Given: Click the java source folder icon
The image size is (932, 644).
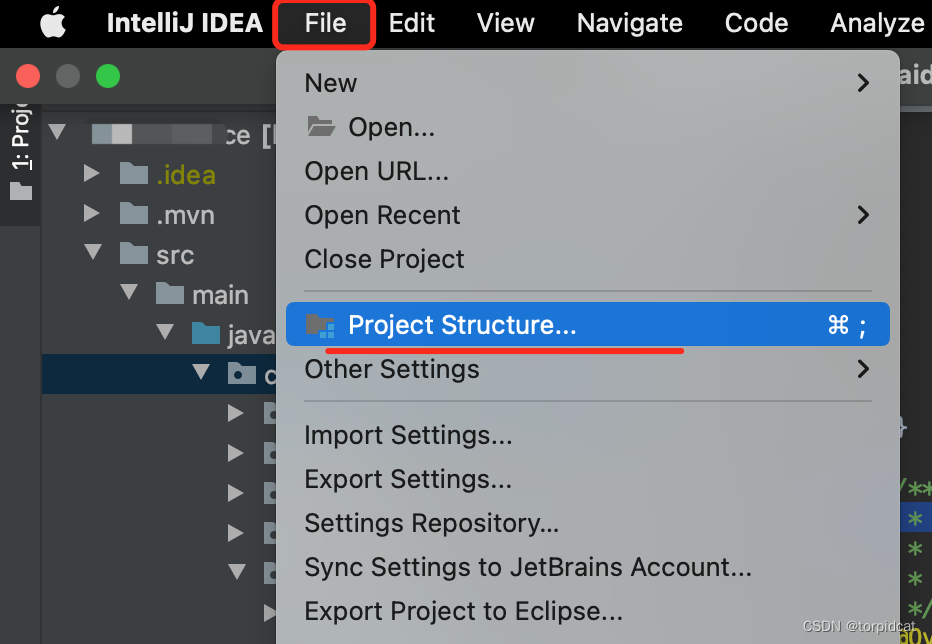Looking at the screenshot, I should coord(206,333).
